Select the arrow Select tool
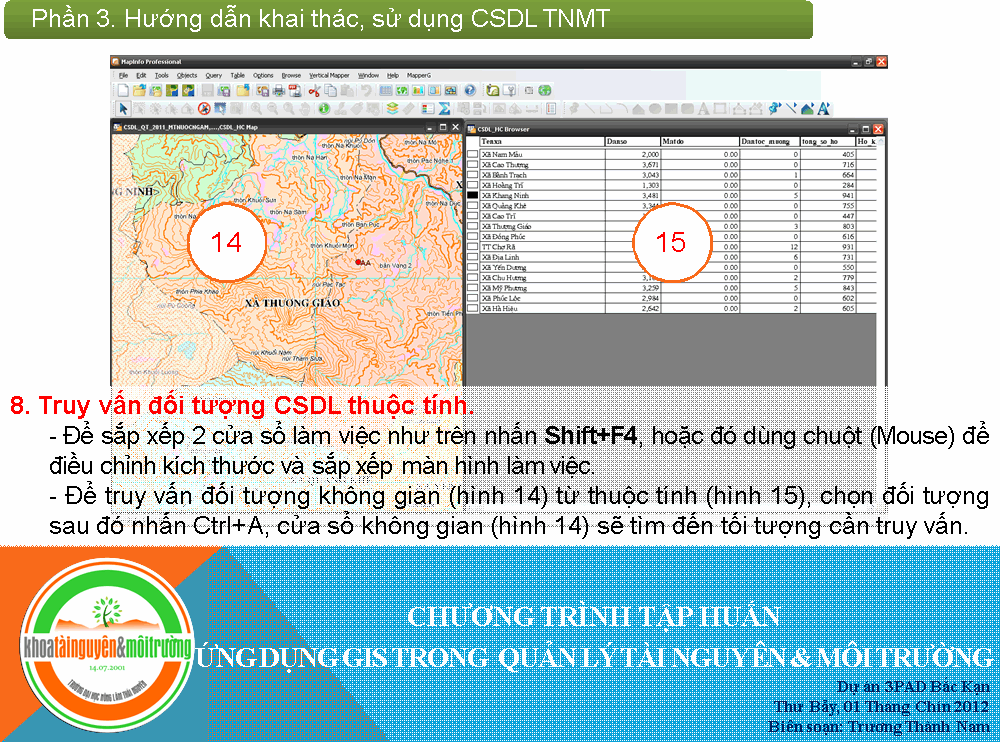Viewport: 1000px width, 742px height. pyautogui.click(x=123, y=109)
